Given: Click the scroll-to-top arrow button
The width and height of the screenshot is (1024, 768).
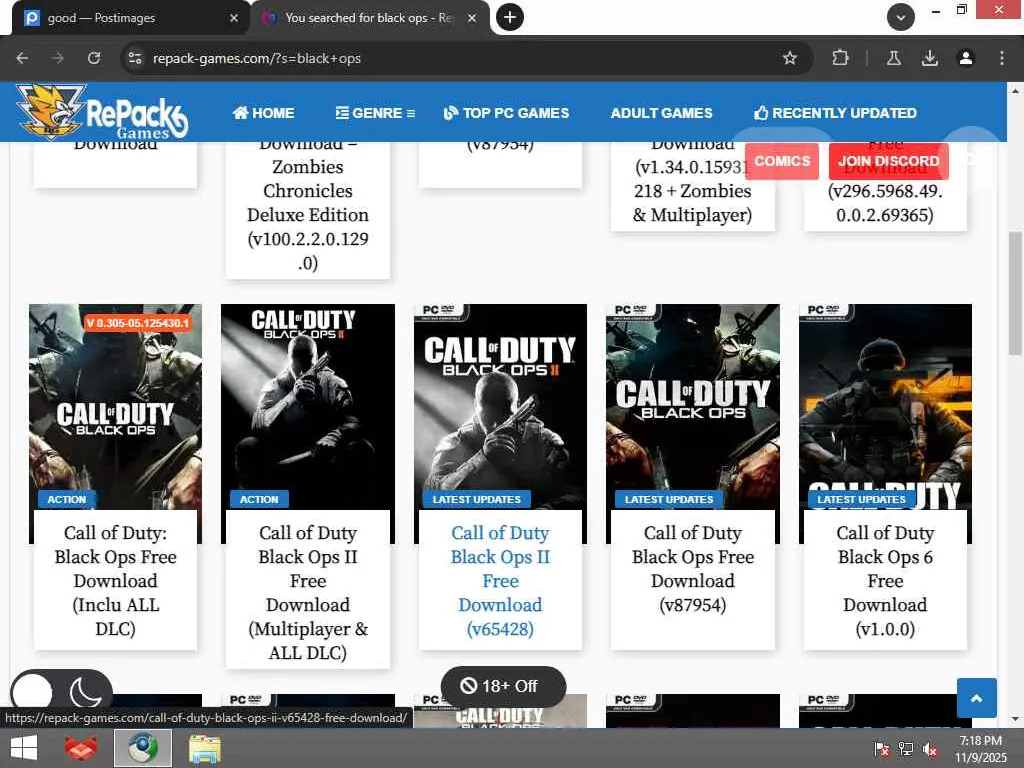Looking at the screenshot, I should point(976,698).
